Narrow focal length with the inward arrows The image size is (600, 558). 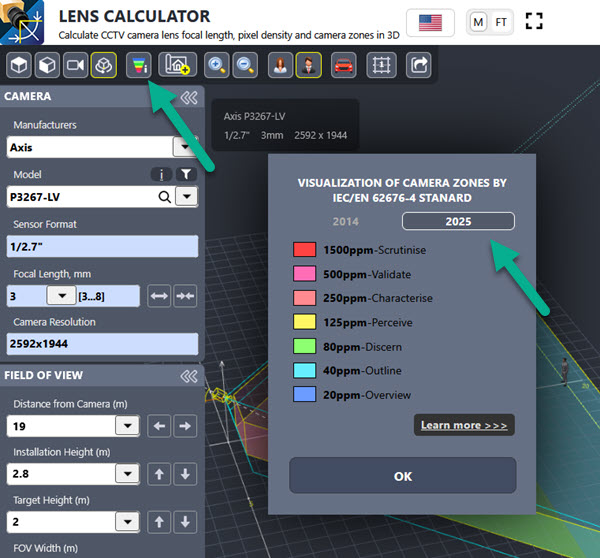pos(185,296)
